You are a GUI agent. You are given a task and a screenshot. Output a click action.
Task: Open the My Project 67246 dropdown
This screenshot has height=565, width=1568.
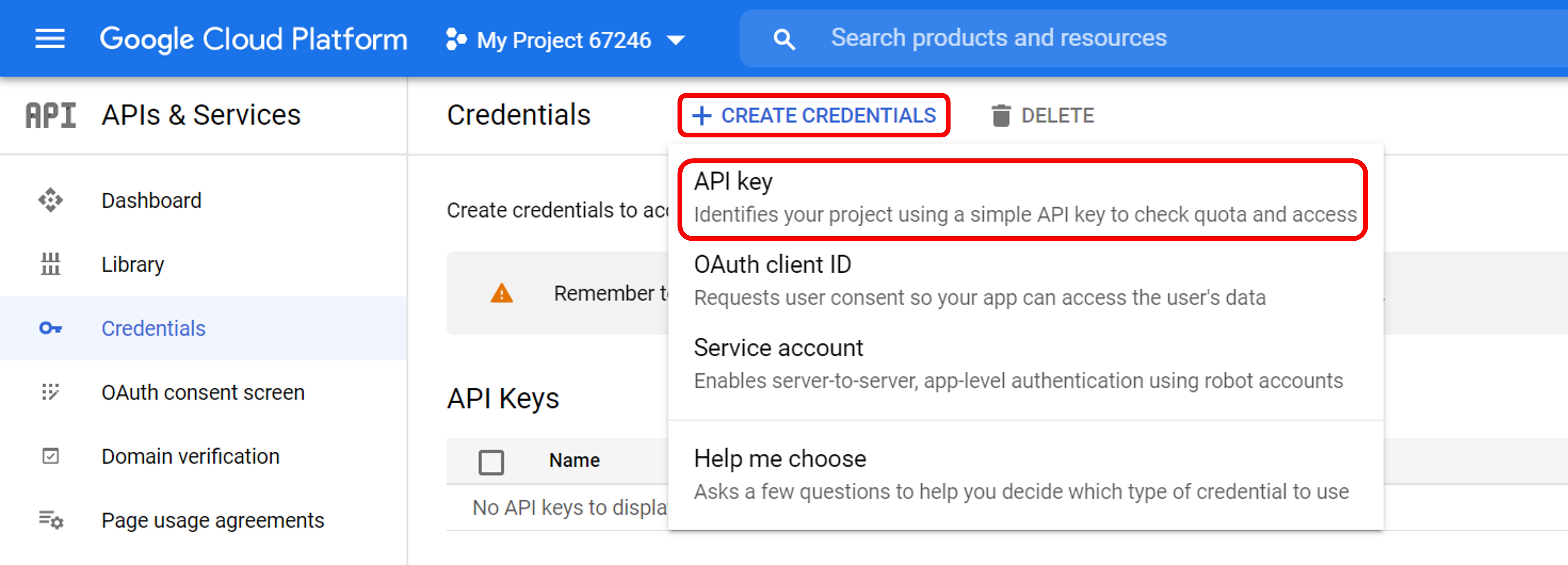tap(565, 40)
